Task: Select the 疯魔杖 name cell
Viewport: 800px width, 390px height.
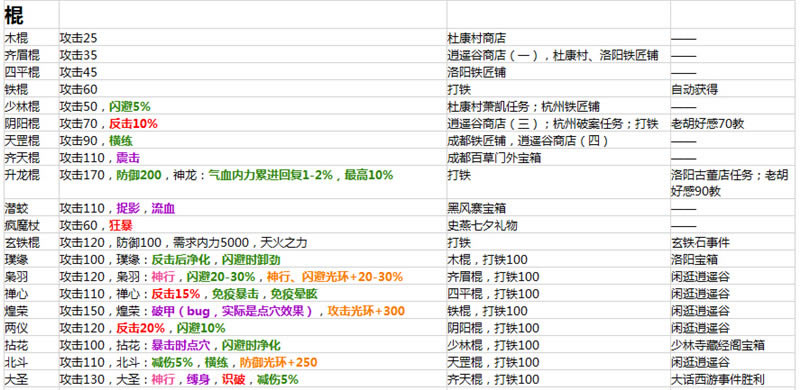Action: (x=31, y=225)
